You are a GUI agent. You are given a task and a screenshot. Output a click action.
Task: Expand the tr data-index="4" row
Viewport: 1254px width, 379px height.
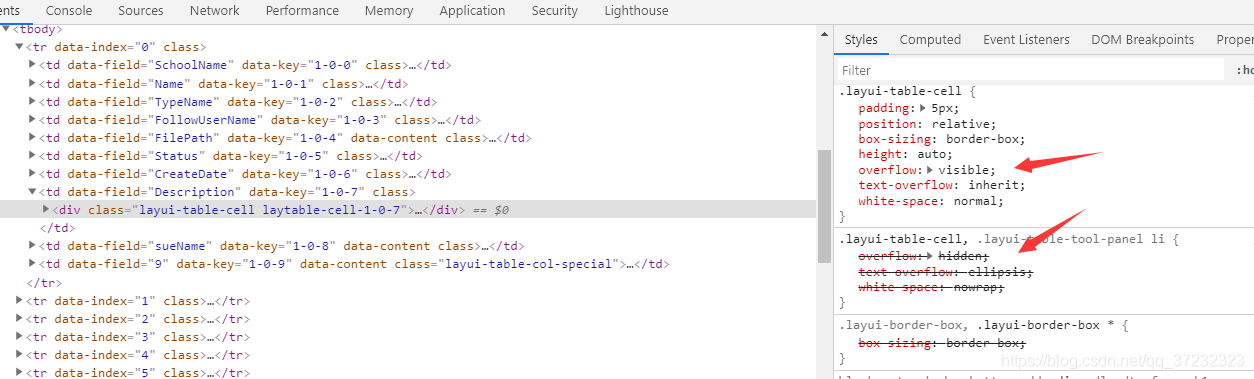(x=19, y=354)
